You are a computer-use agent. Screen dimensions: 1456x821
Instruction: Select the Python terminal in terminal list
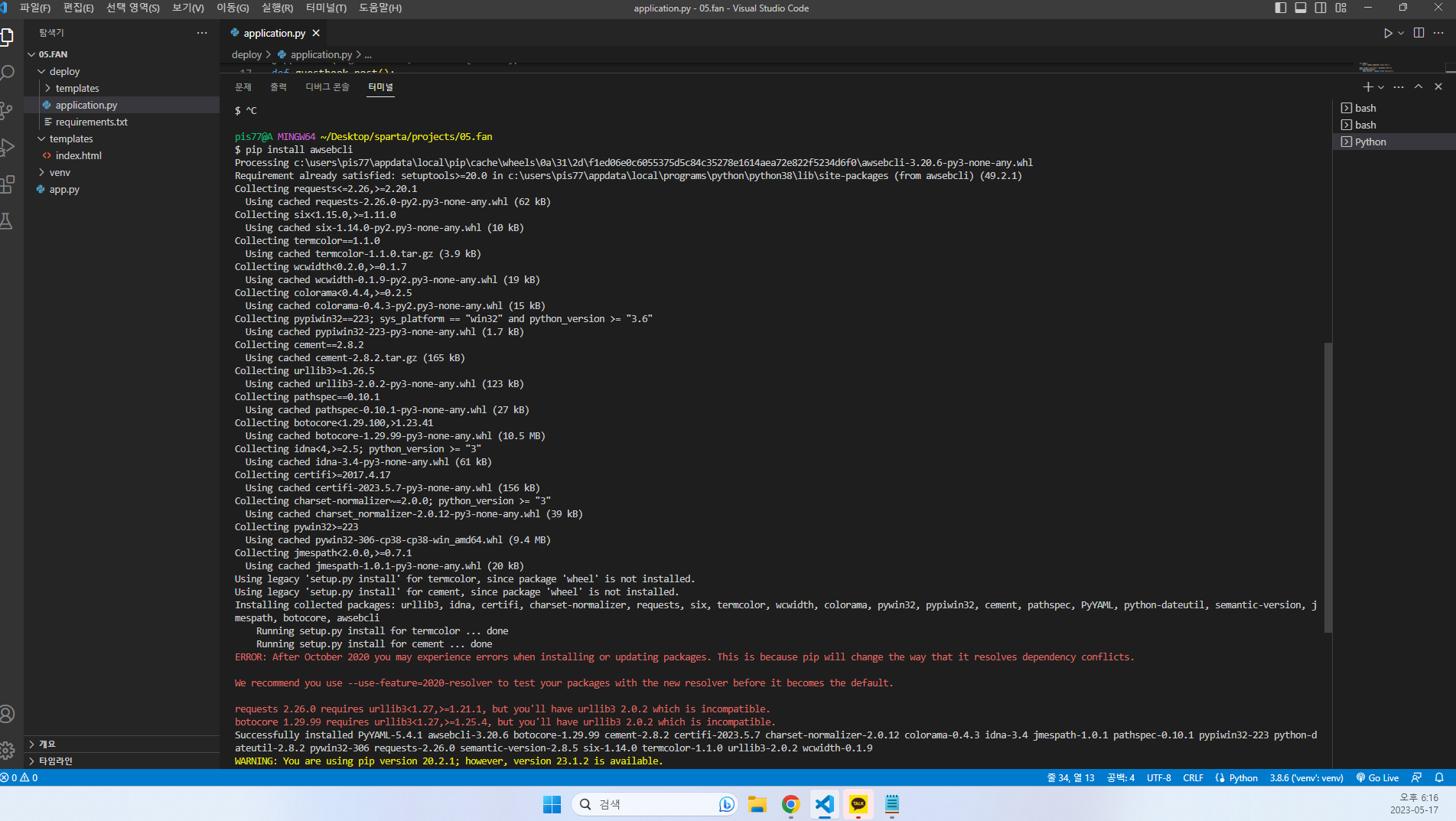[x=1394, y=142]
